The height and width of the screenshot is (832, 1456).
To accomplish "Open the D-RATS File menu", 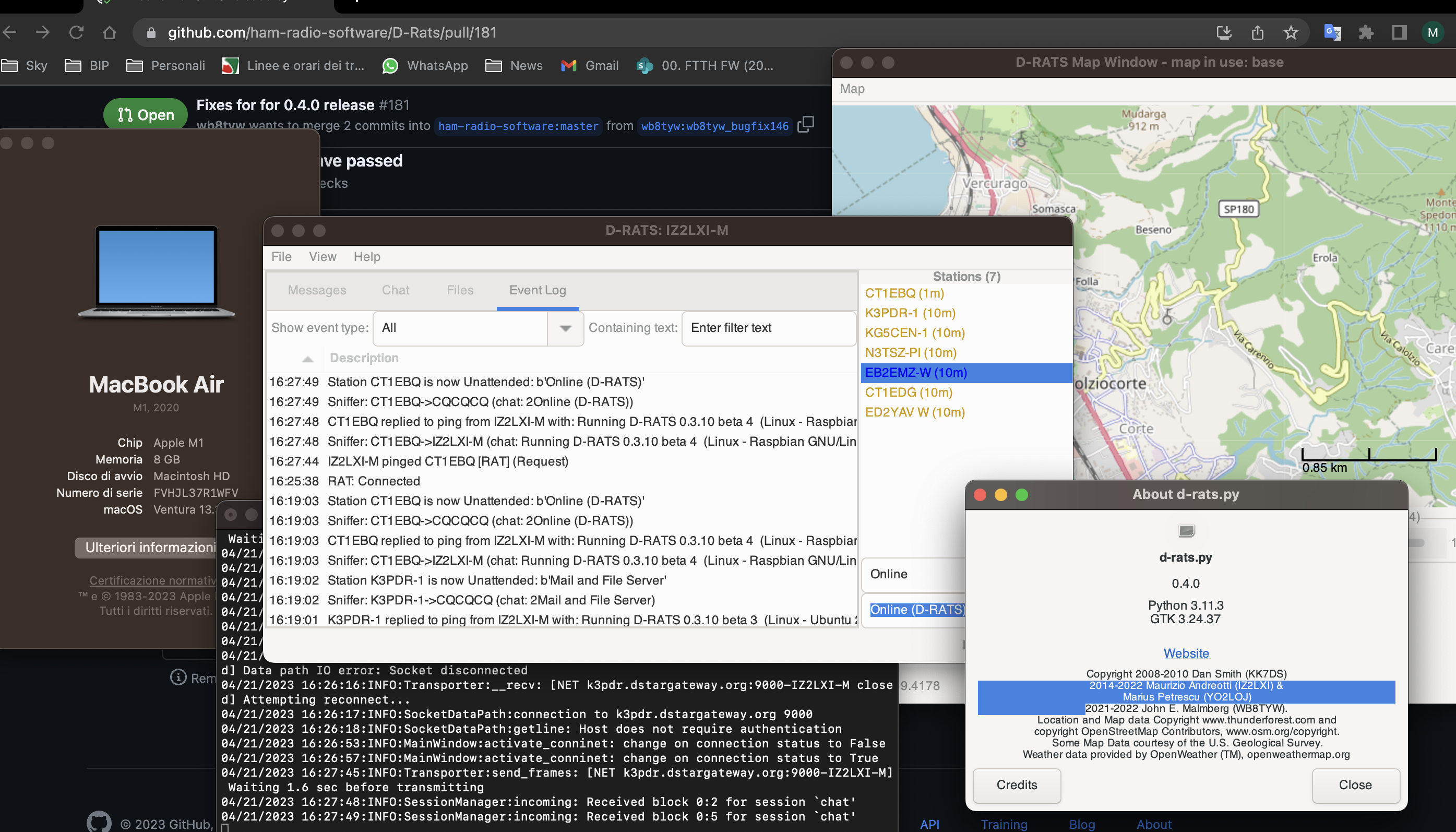I will (281, 257).
